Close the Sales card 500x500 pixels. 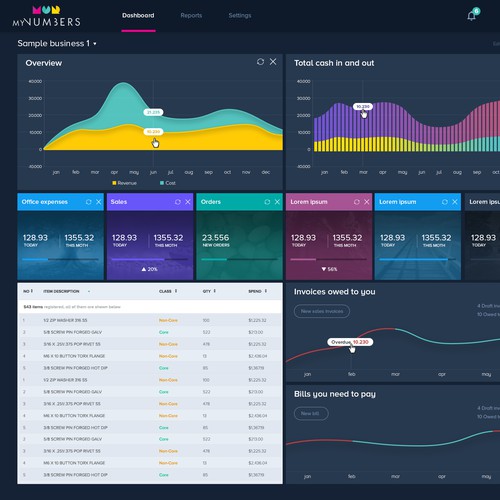tap(188, 202)
